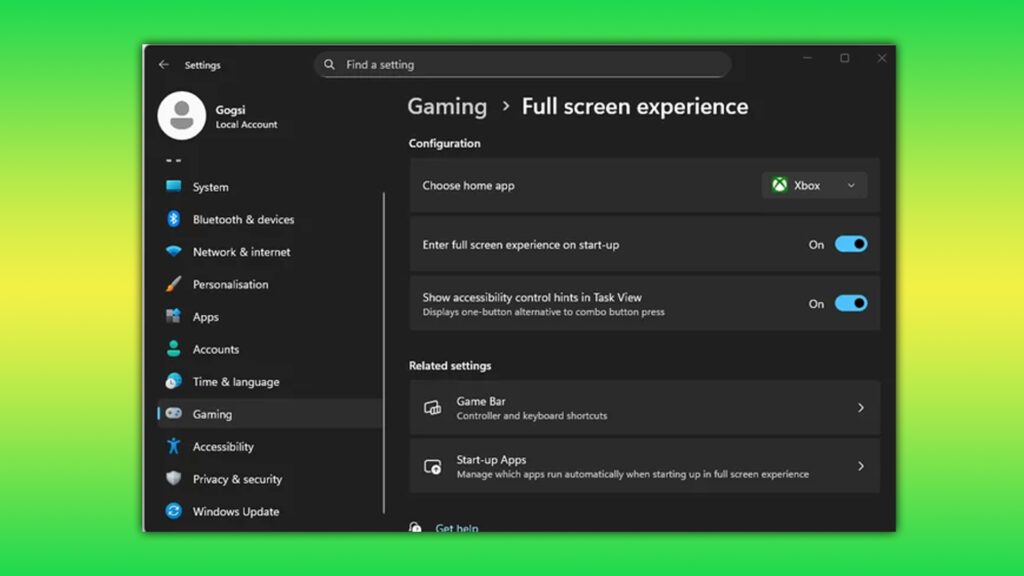Select Time & language category
1024x576 pixels.
269,381
